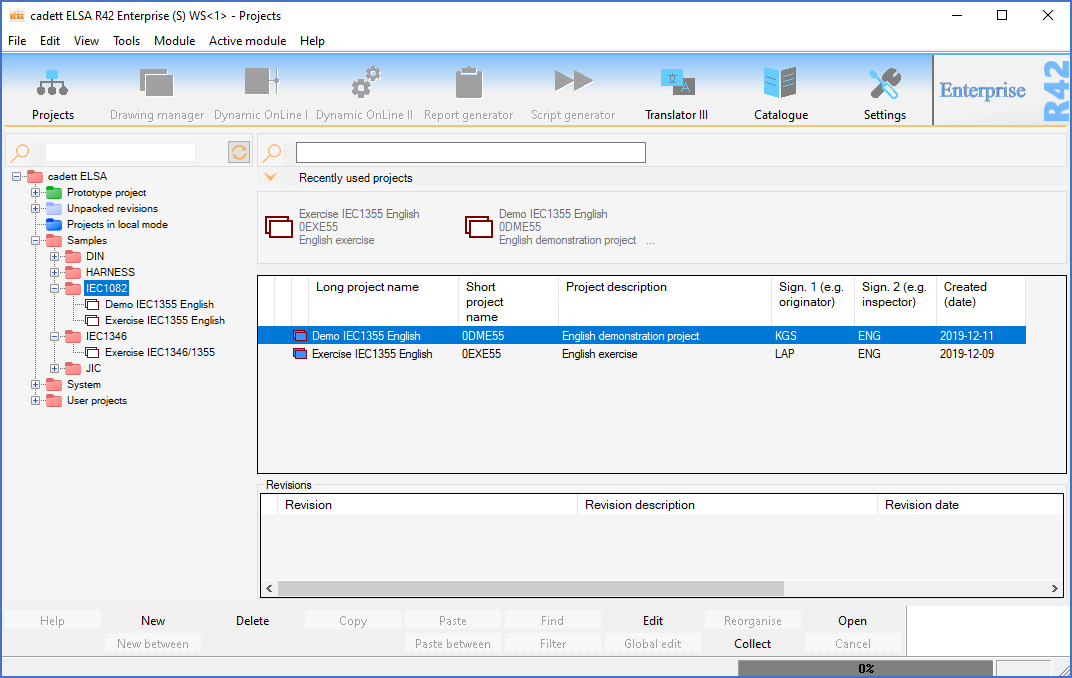Screen dimensions: 1072x678
Task: Click the Revisions scroll left arrow
Action: pyautogui.click(x=269, y=588)
